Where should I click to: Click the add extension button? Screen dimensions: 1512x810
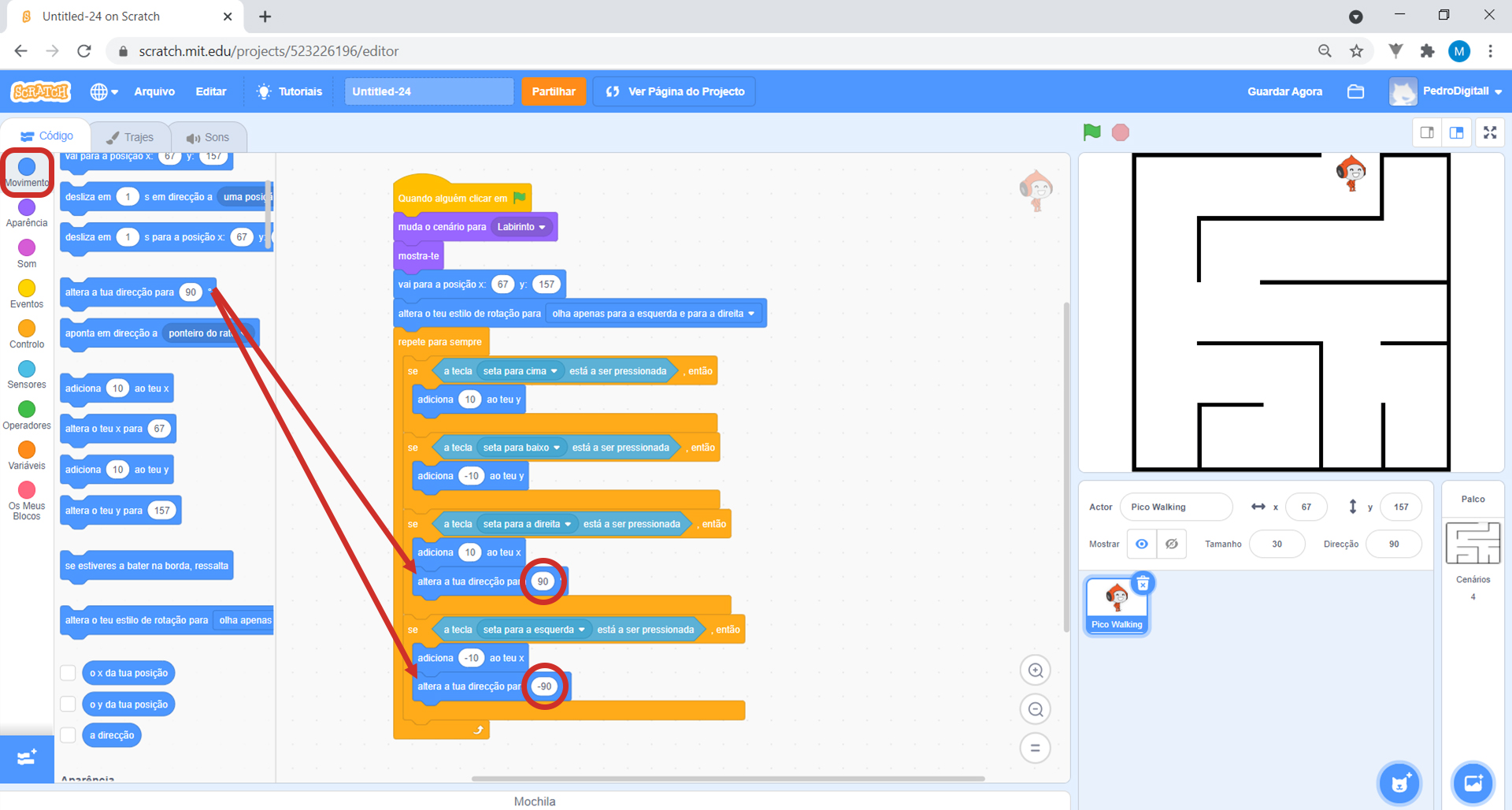(x=27, y=758)
